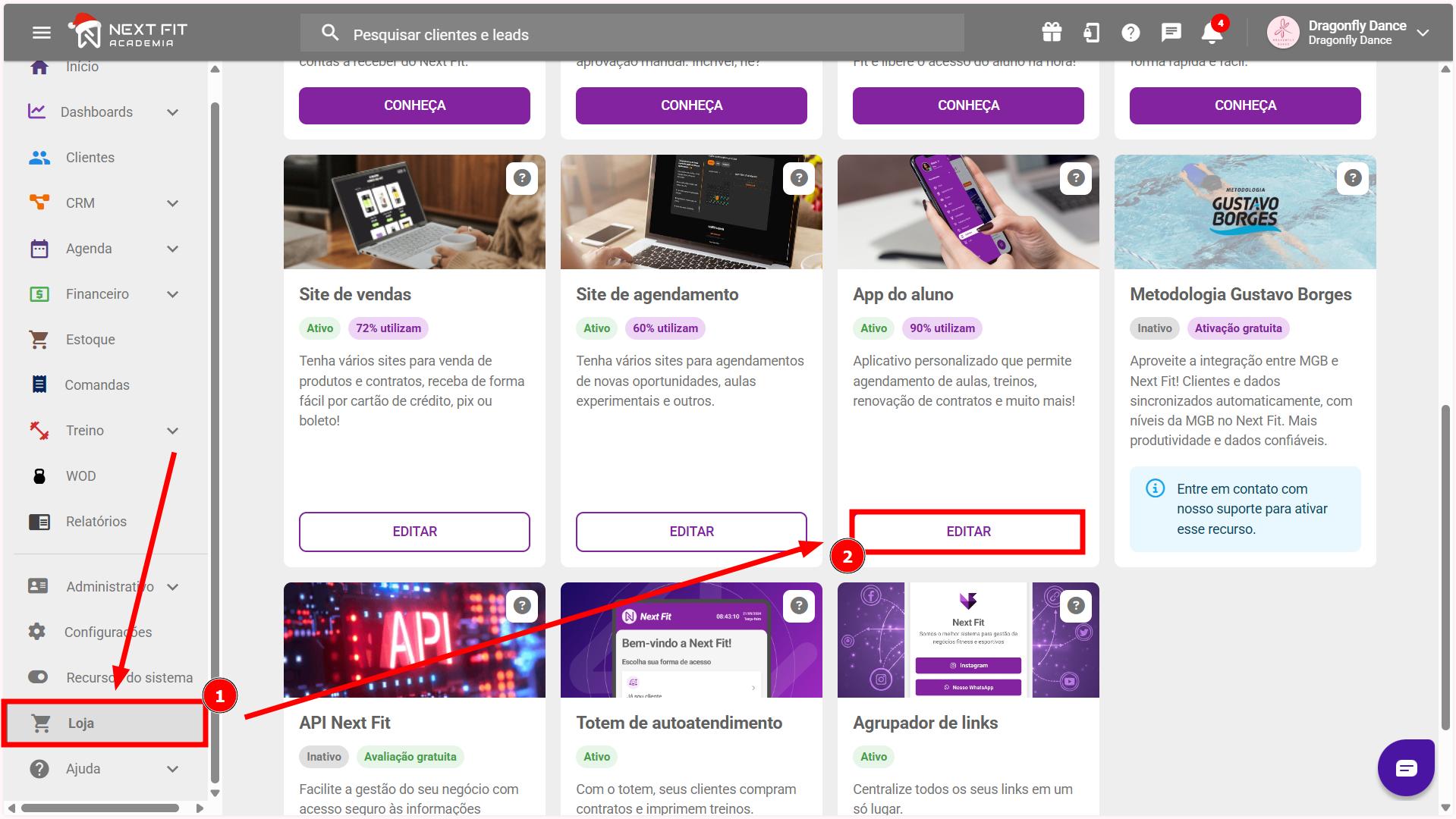1456x819 pixels.
Task: Open the door access icon in header
Action: tap(1091, 33)
